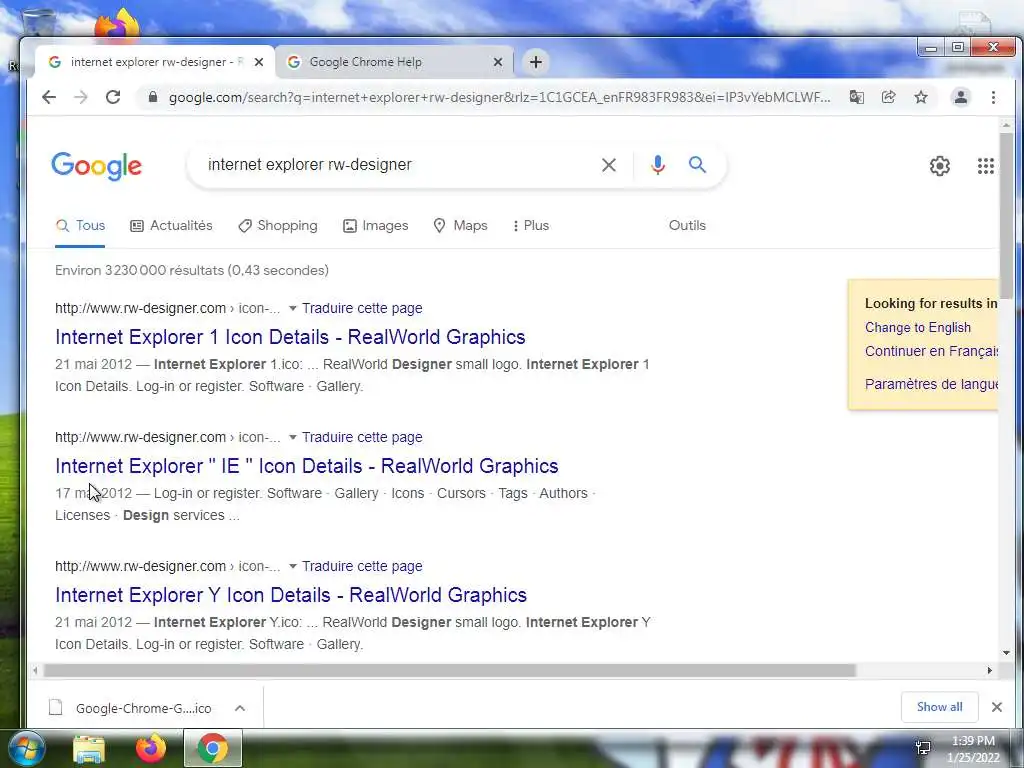Expand the Plus more options menu

(x=531, y=225)
